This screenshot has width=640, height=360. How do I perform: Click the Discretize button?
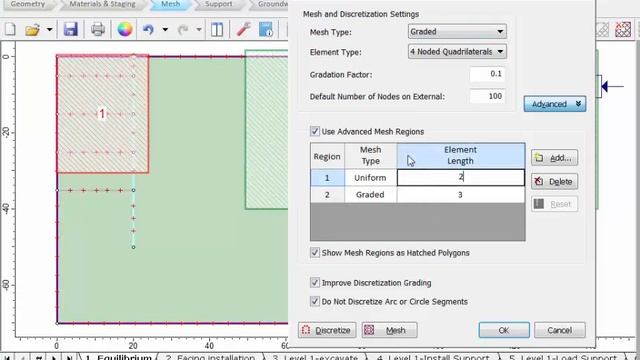tap(327, 330)
